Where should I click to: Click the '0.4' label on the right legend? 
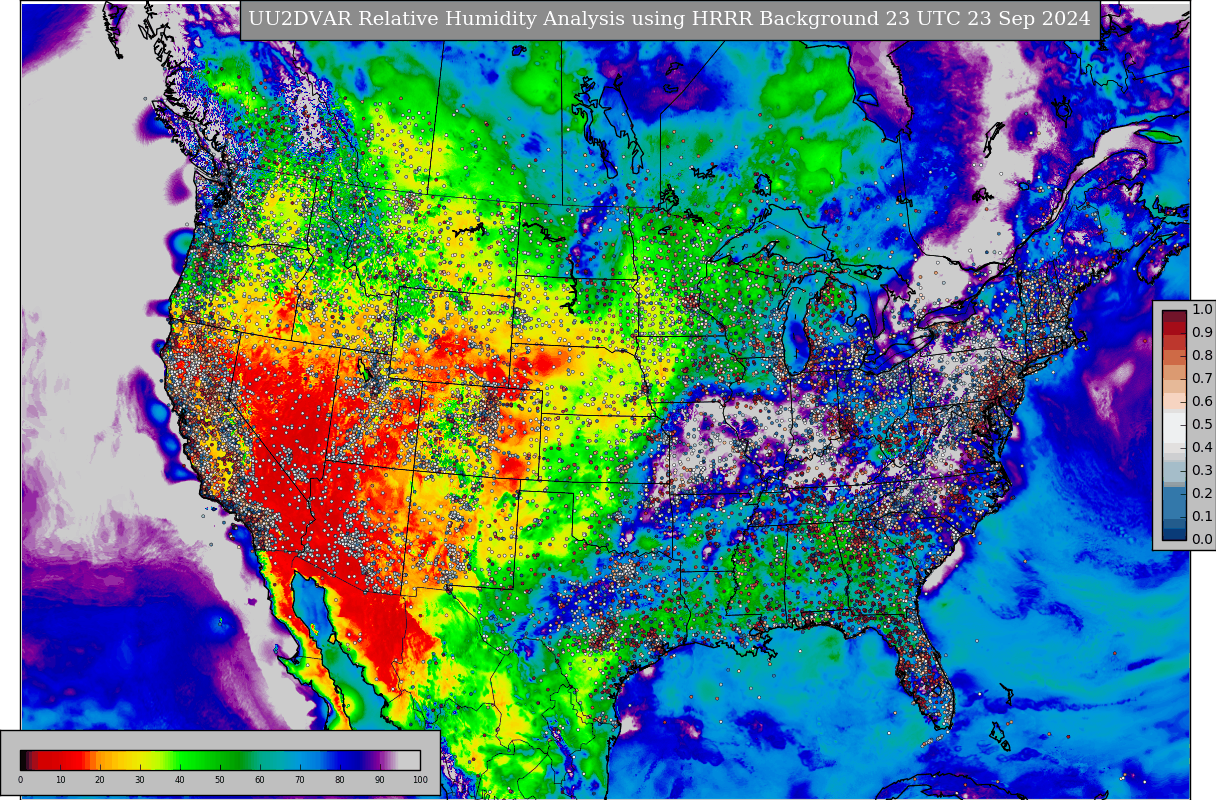1202,448
